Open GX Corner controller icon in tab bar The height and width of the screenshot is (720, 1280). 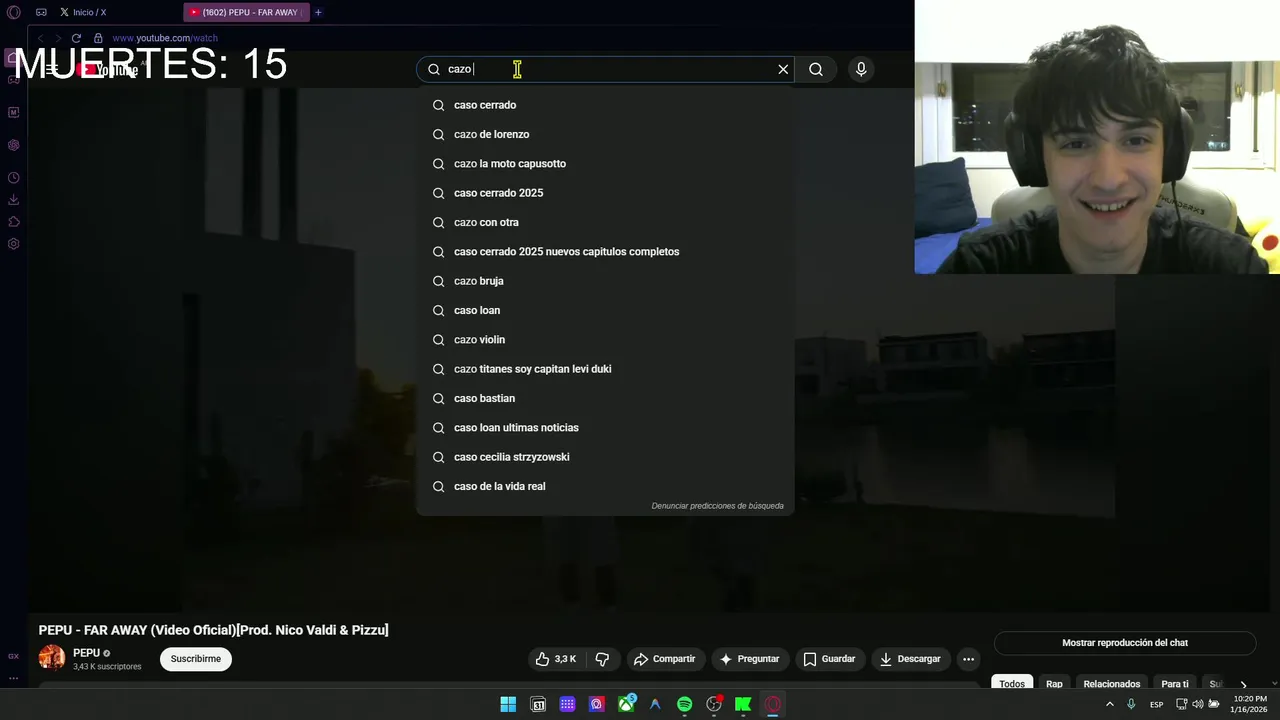[x=41, y=12]
